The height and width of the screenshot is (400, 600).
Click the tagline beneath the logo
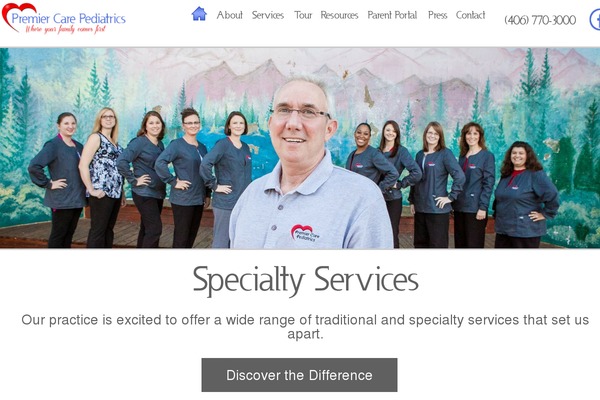tap(65, 29)
